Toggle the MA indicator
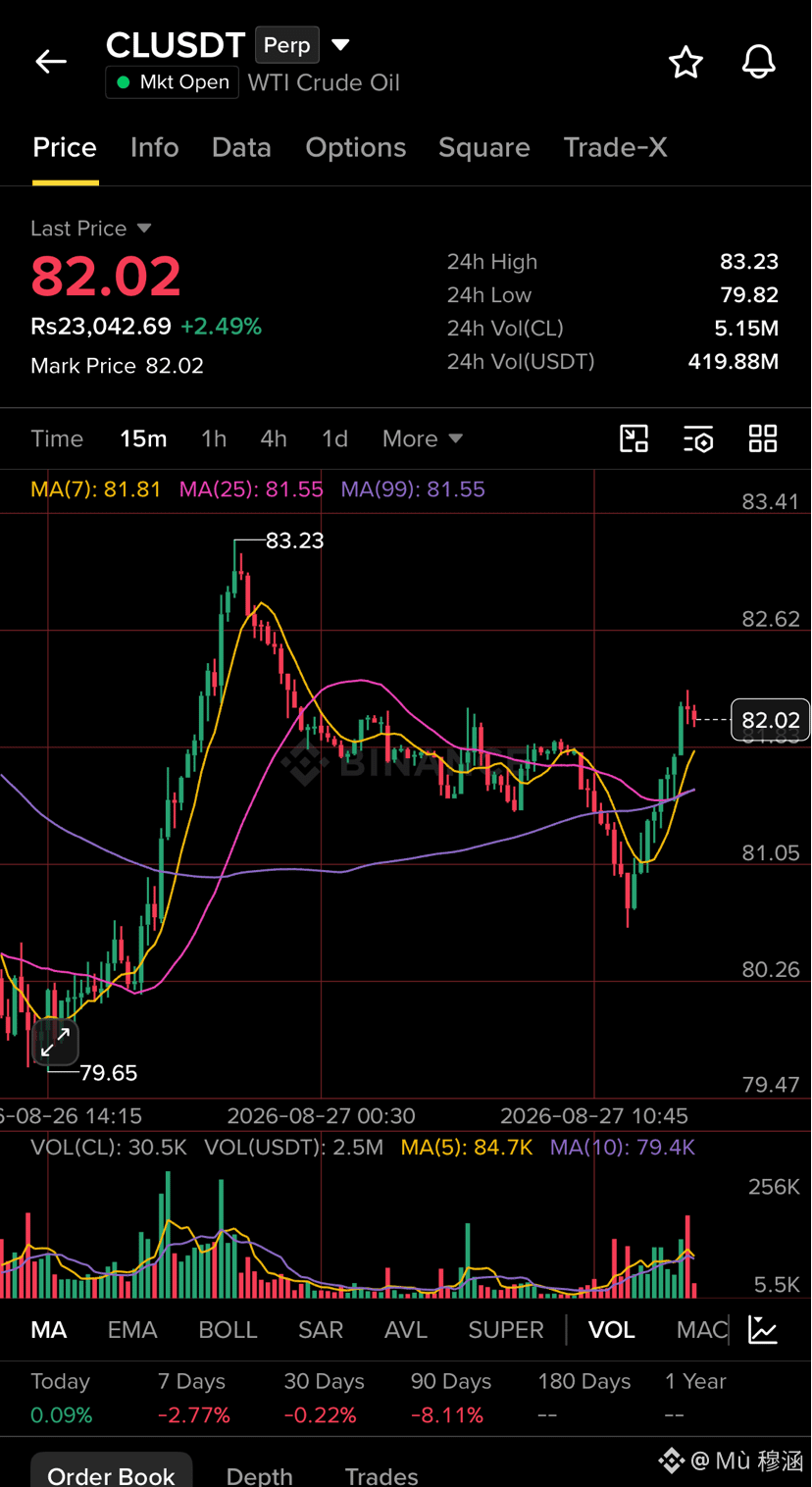 pyautogui.click(x=49, y=1330)
